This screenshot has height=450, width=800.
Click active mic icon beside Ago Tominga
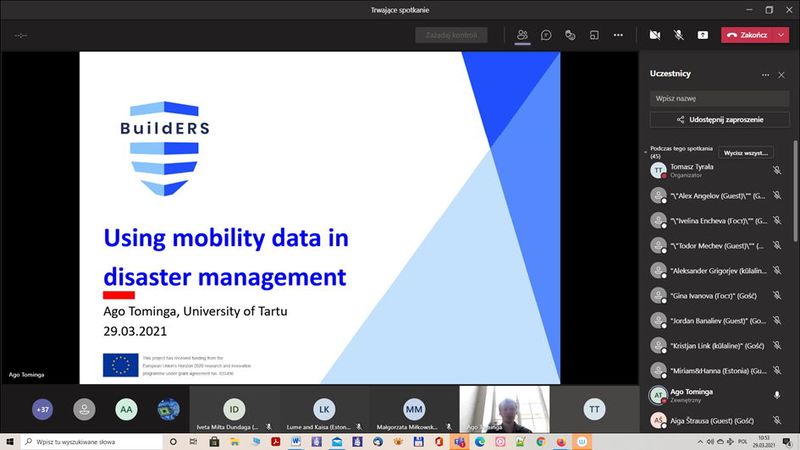click(x=777, y=395)
